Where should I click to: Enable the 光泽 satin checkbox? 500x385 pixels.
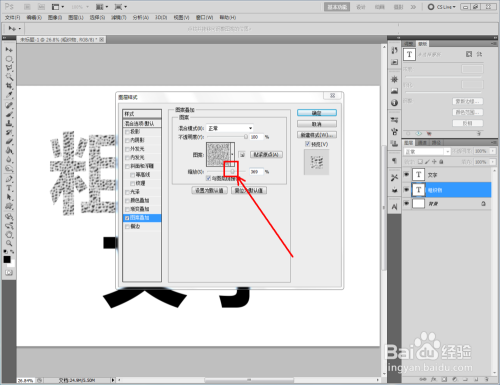pyautogui.click(x=127, y=192)
